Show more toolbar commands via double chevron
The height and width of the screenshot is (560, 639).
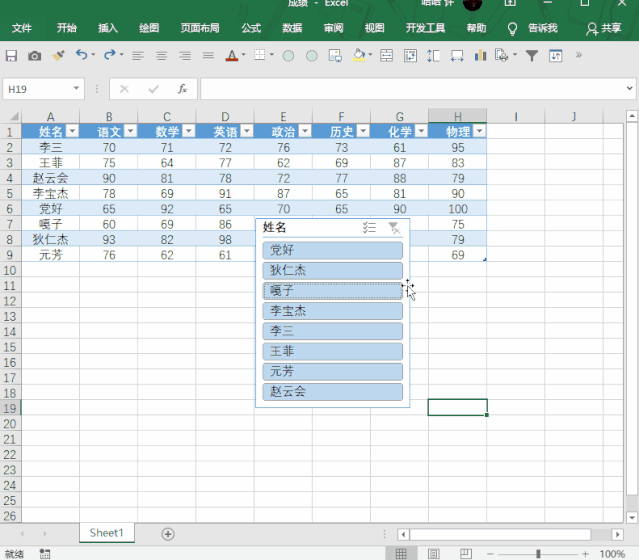tap(578, 55)
